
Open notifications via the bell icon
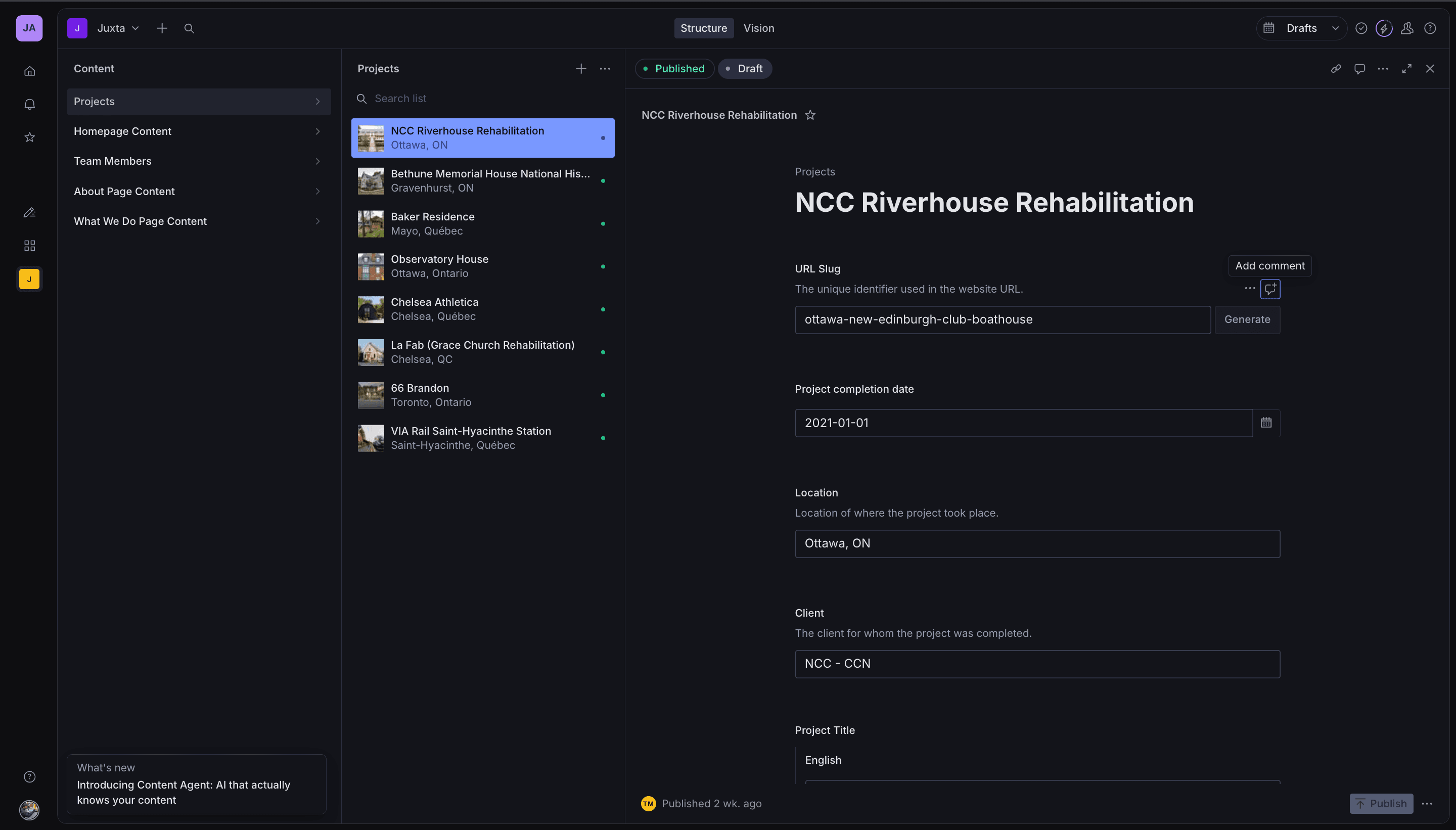[29, 104]
